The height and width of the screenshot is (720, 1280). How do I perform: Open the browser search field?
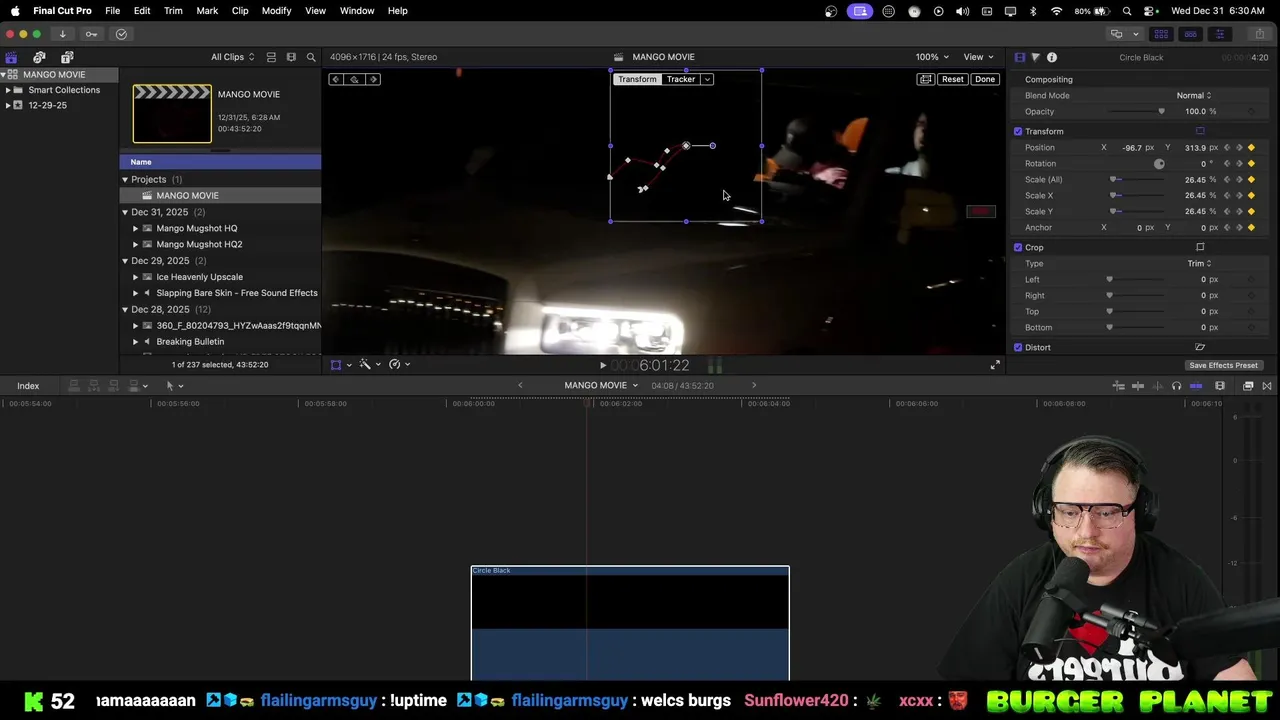pos(311,57)
